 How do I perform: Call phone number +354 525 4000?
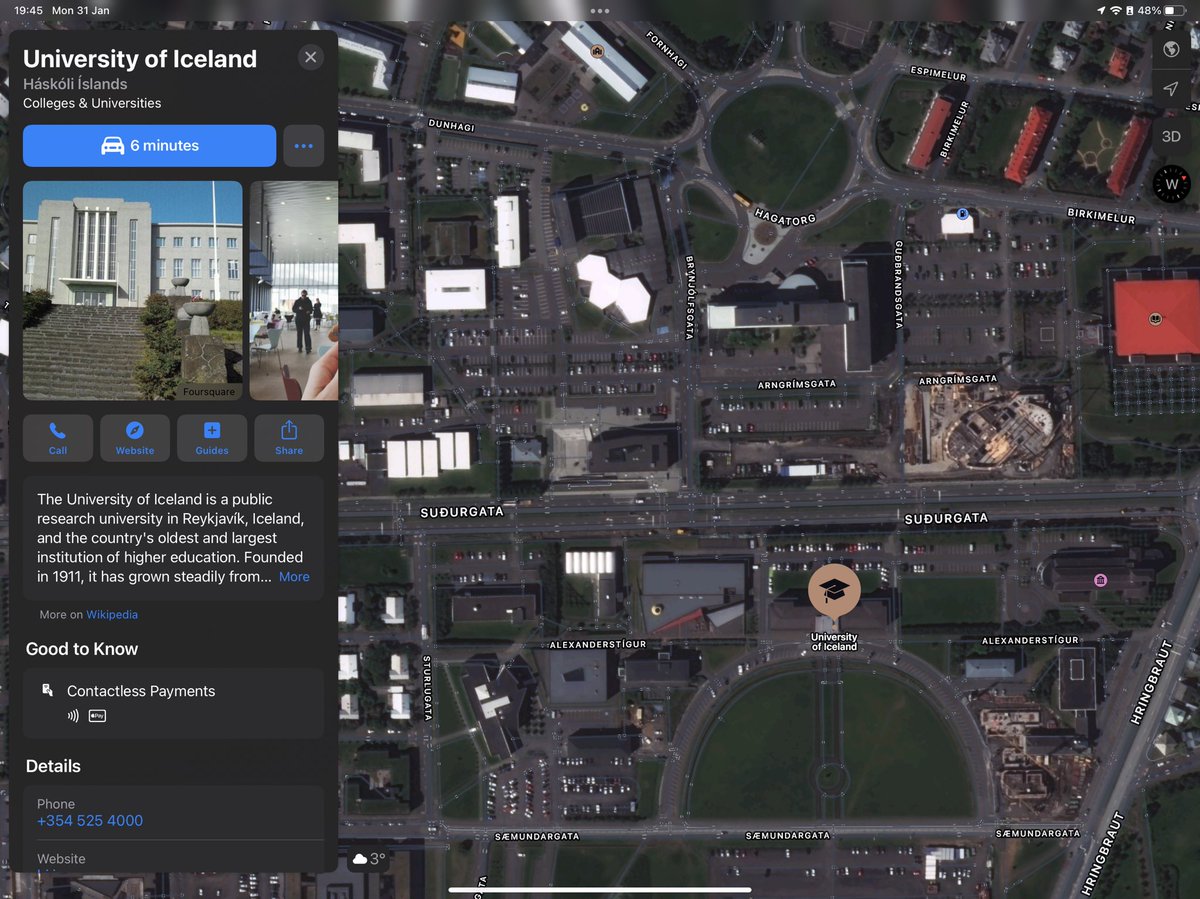pyautogui.click(x=90, y=821)
